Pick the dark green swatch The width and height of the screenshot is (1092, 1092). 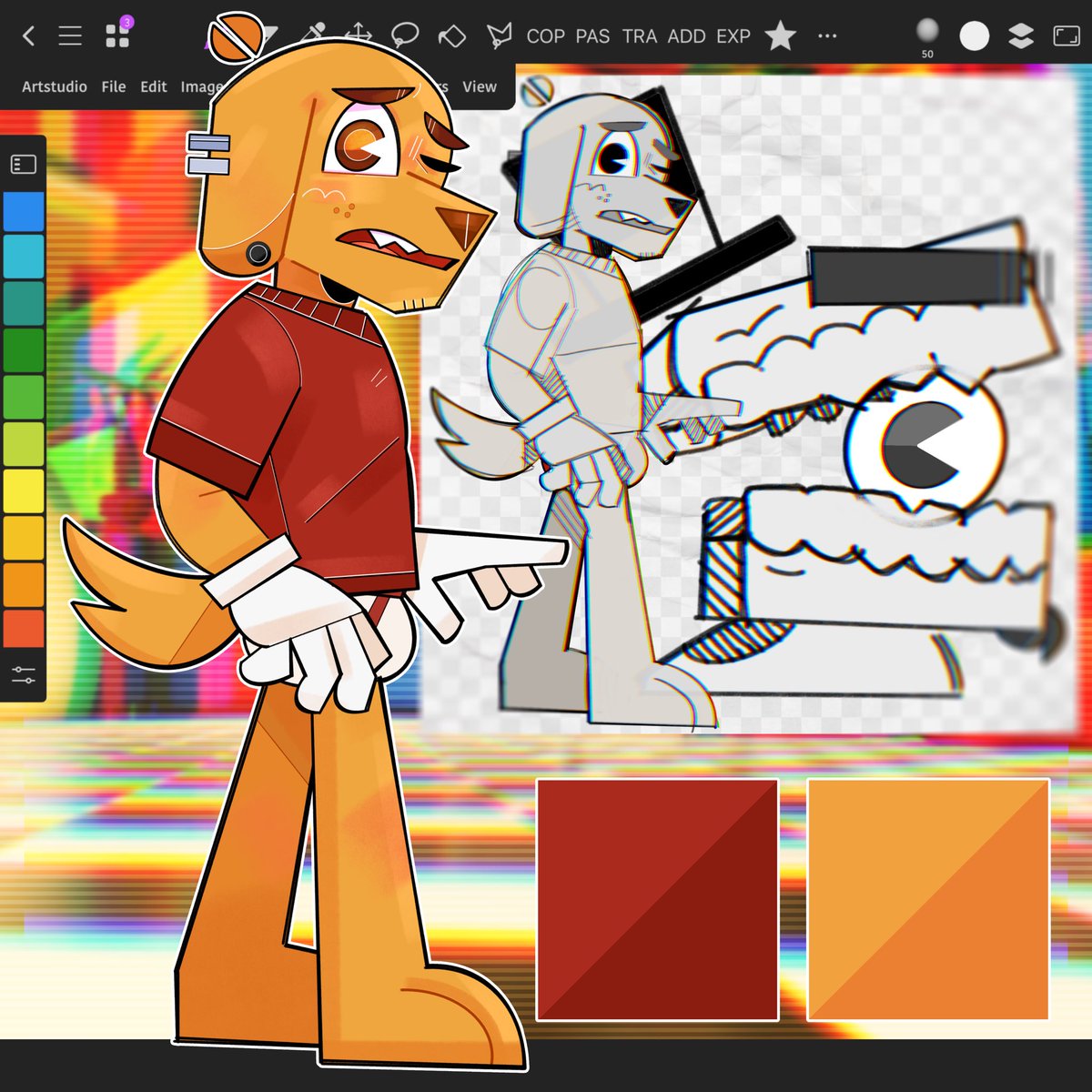[x=24, y=350]
